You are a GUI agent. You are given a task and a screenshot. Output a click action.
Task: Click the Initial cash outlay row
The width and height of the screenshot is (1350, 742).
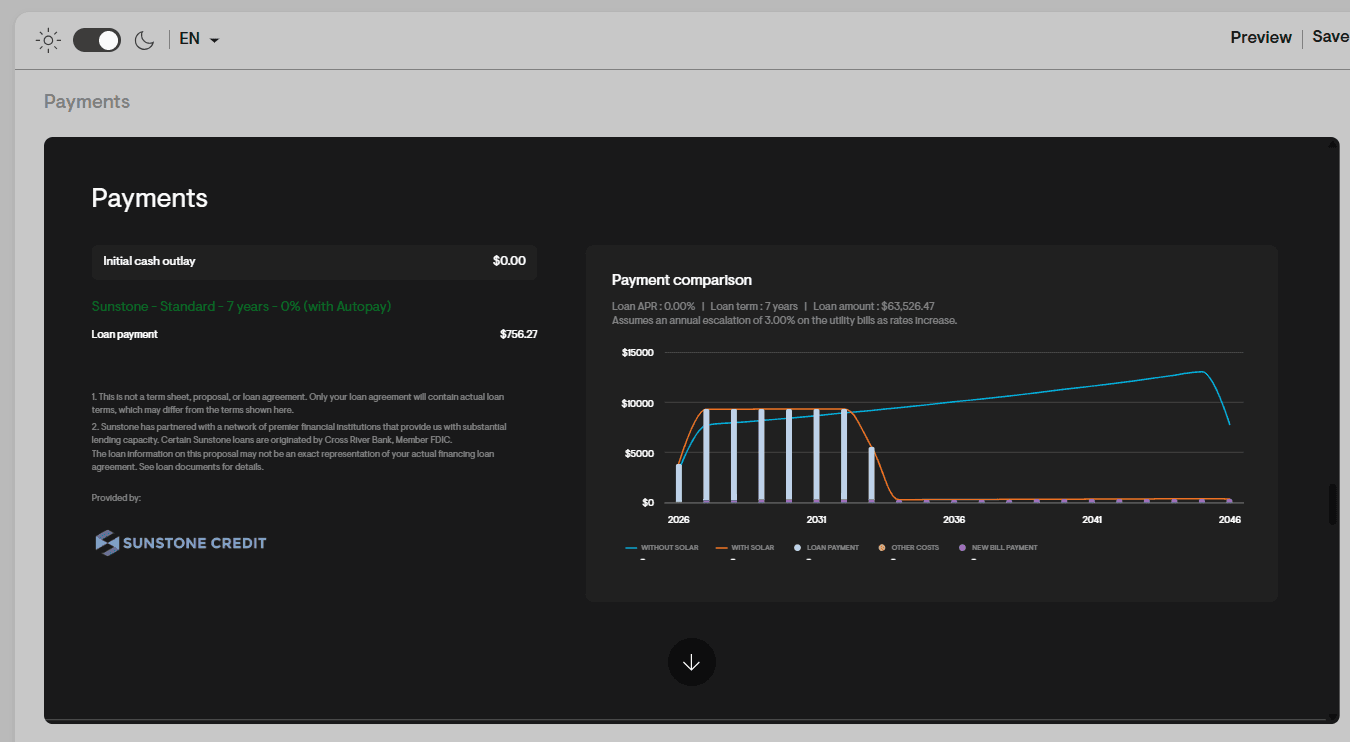pyautogui.click(x=314, y=261)
